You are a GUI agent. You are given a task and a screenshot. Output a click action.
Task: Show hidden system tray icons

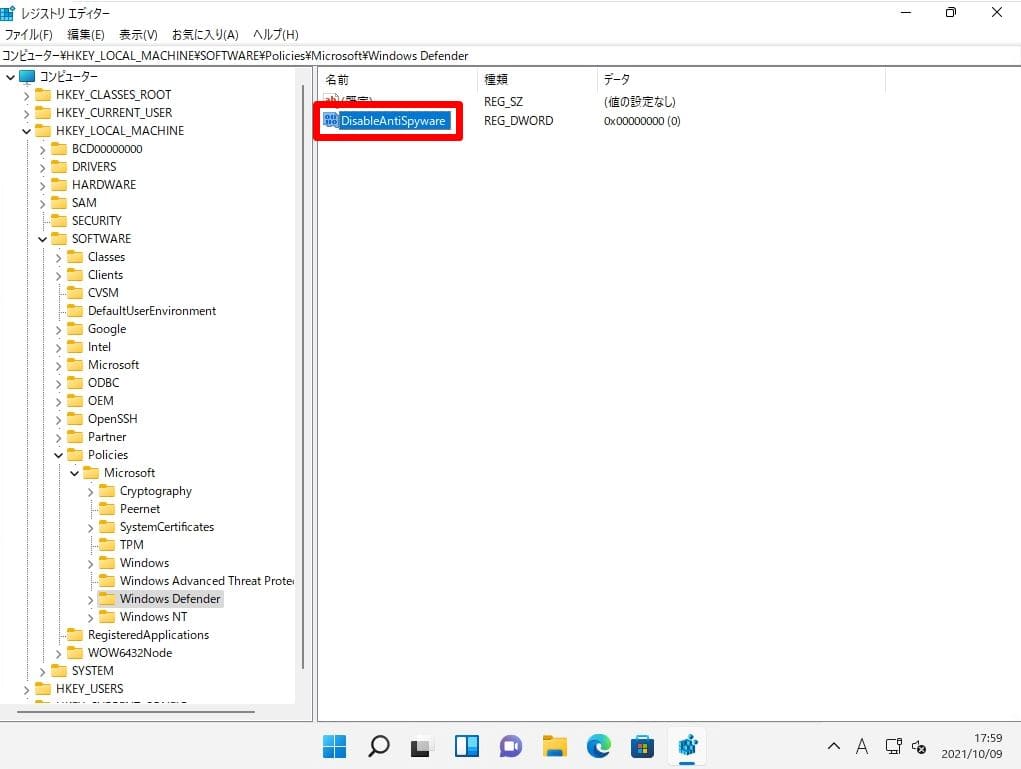coord(833,747)
